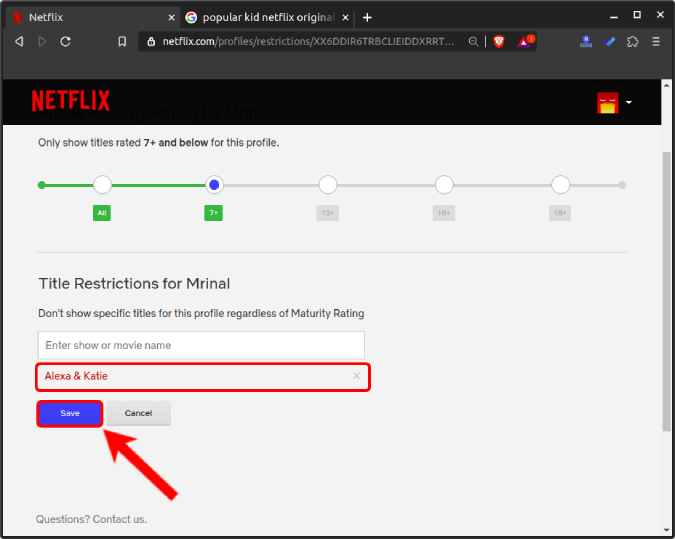The width and height of the screenshot is (675, 539).
Task: Click the browser back arrow
Action: tap(19, 42)
